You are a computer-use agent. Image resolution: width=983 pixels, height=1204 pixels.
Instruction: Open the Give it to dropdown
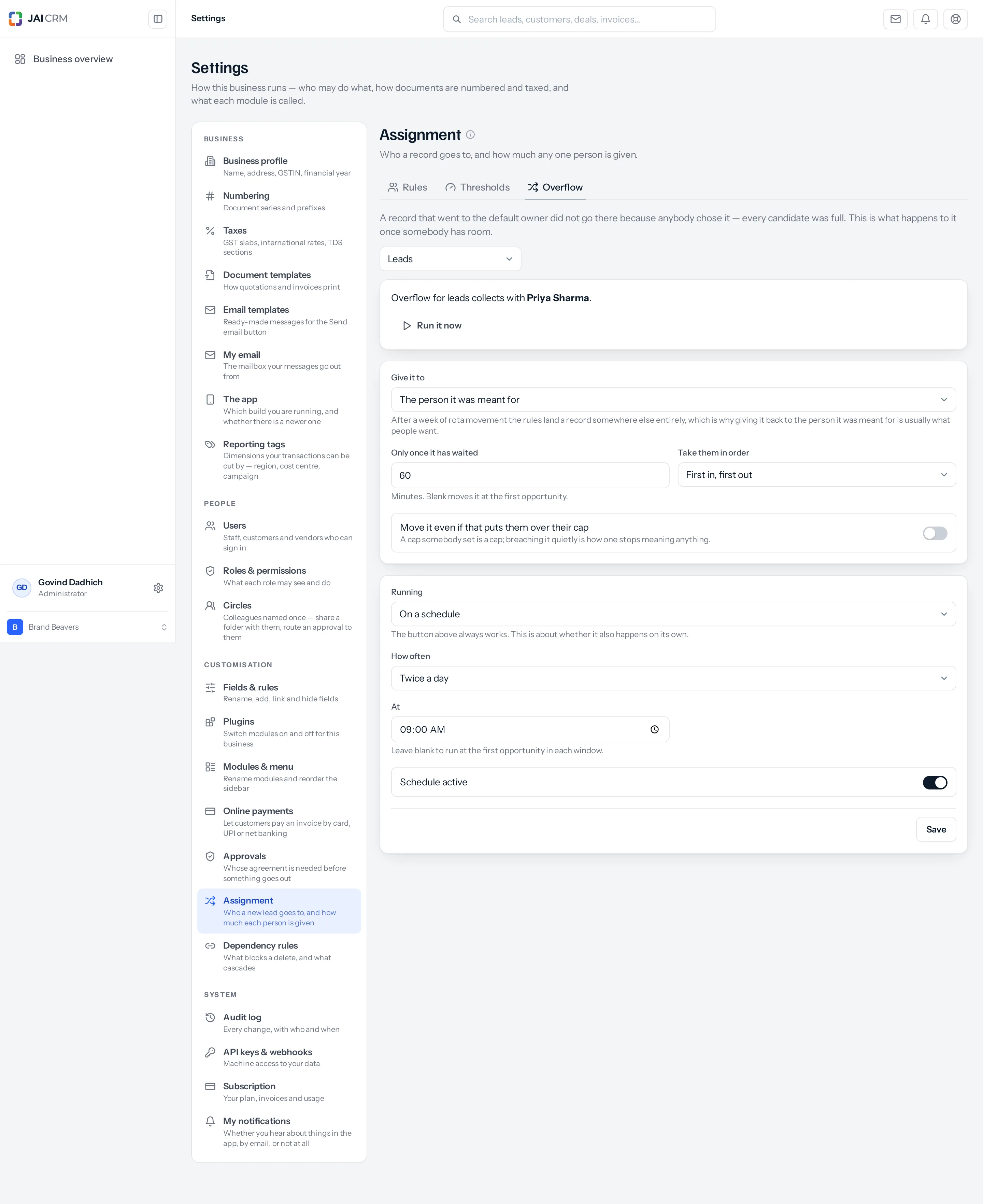pyautogui.click(x=673, y=400)
